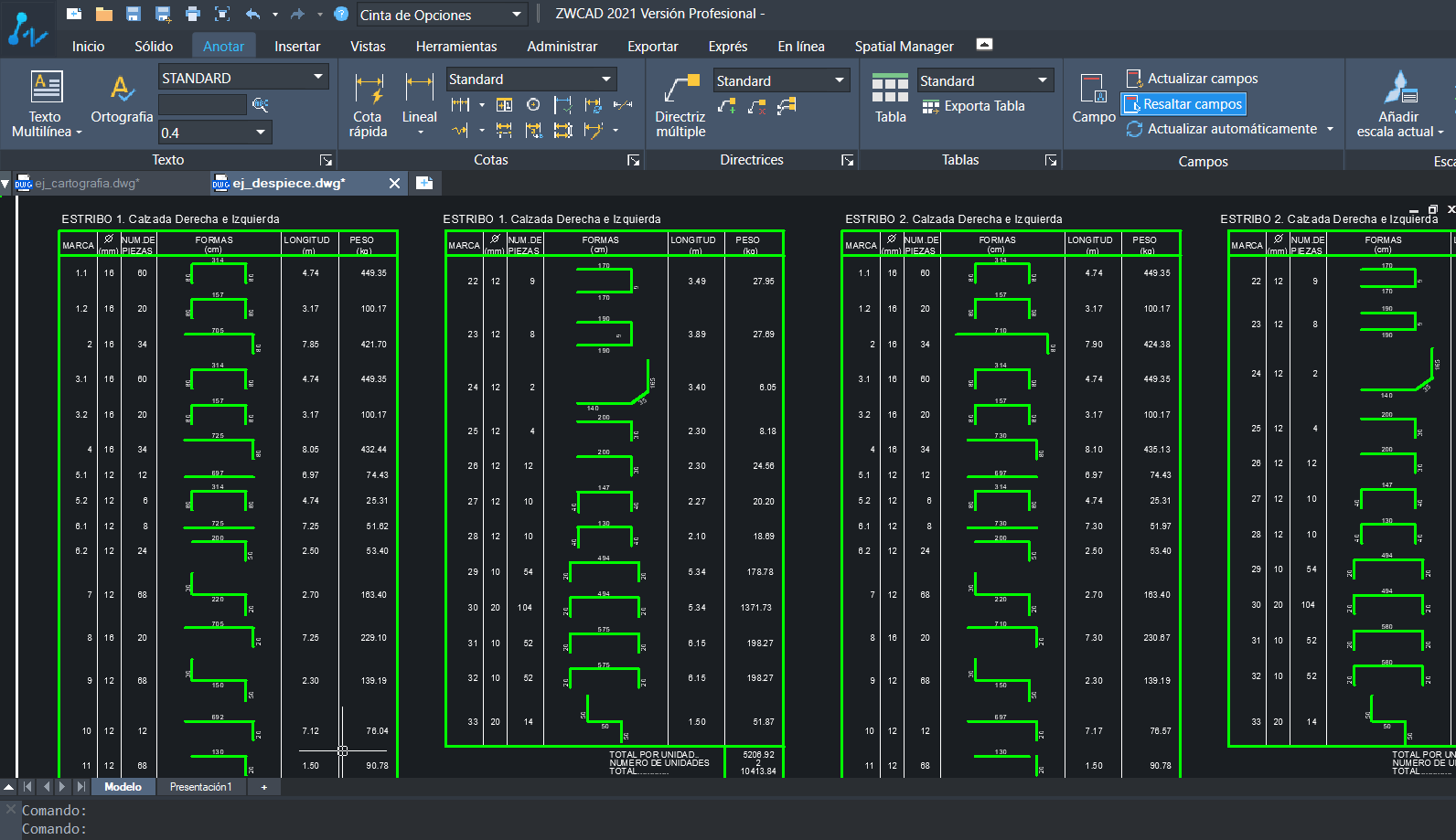Open the Insertar ribbon tab

coord(297,47)
